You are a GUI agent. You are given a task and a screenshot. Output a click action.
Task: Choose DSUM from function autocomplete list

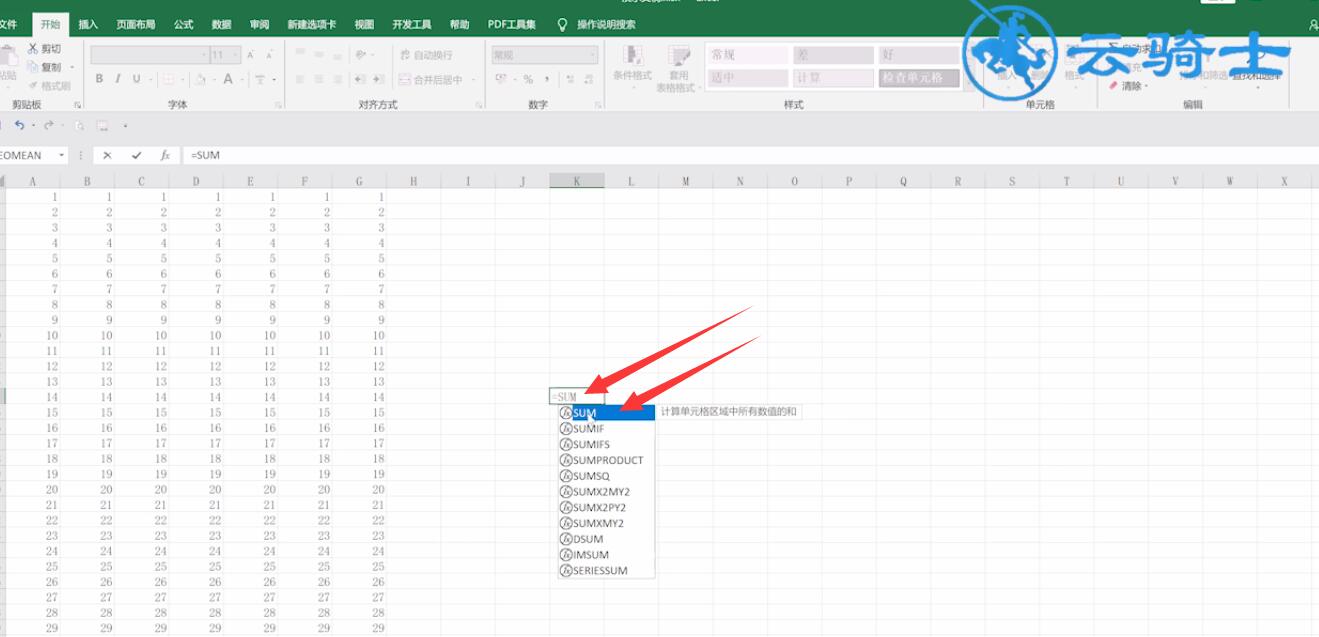point(606,538)
